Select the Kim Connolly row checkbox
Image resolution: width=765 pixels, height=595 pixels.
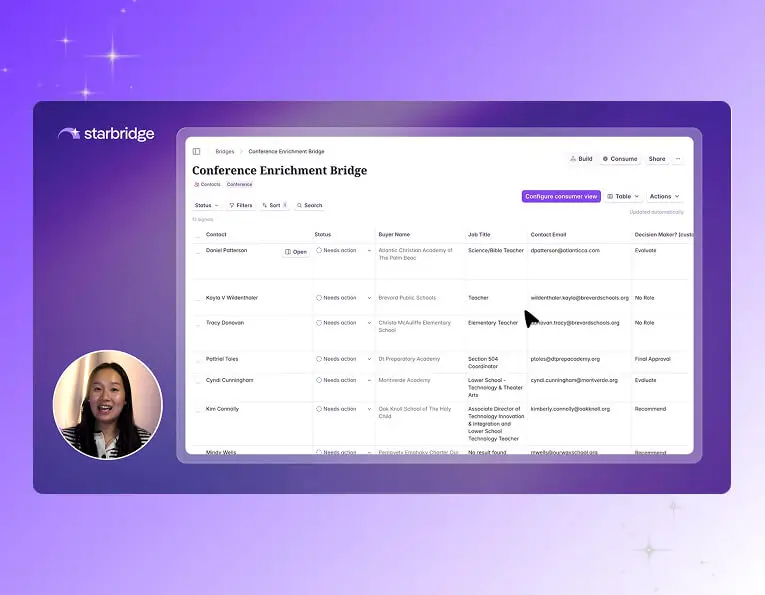coord(198,410)
